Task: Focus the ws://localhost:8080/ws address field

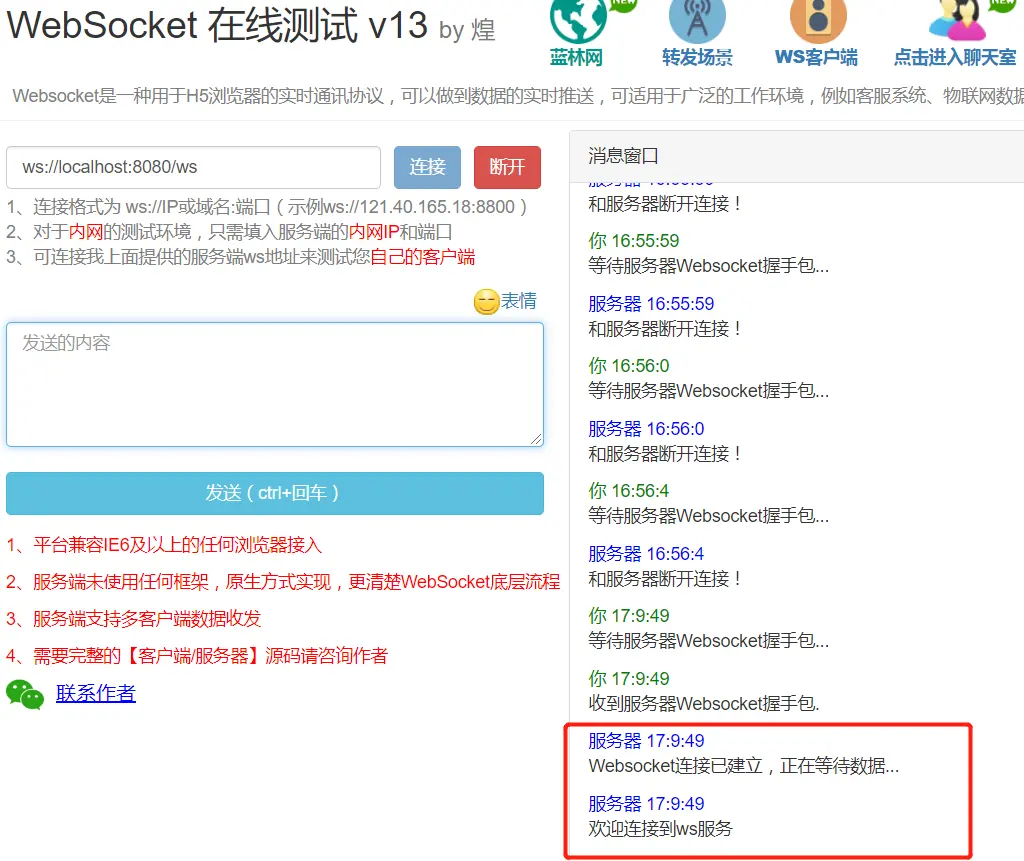Action: [x=193, y=167]
